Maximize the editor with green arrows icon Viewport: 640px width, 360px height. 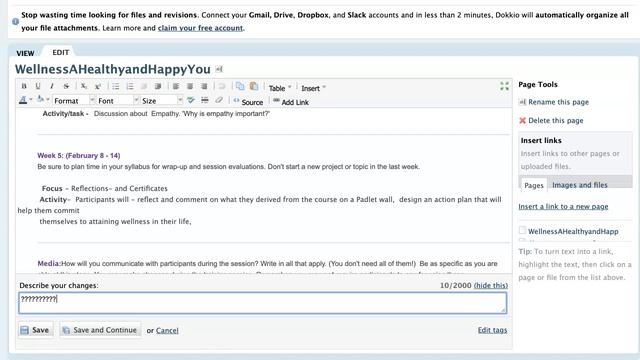point(504,86)
